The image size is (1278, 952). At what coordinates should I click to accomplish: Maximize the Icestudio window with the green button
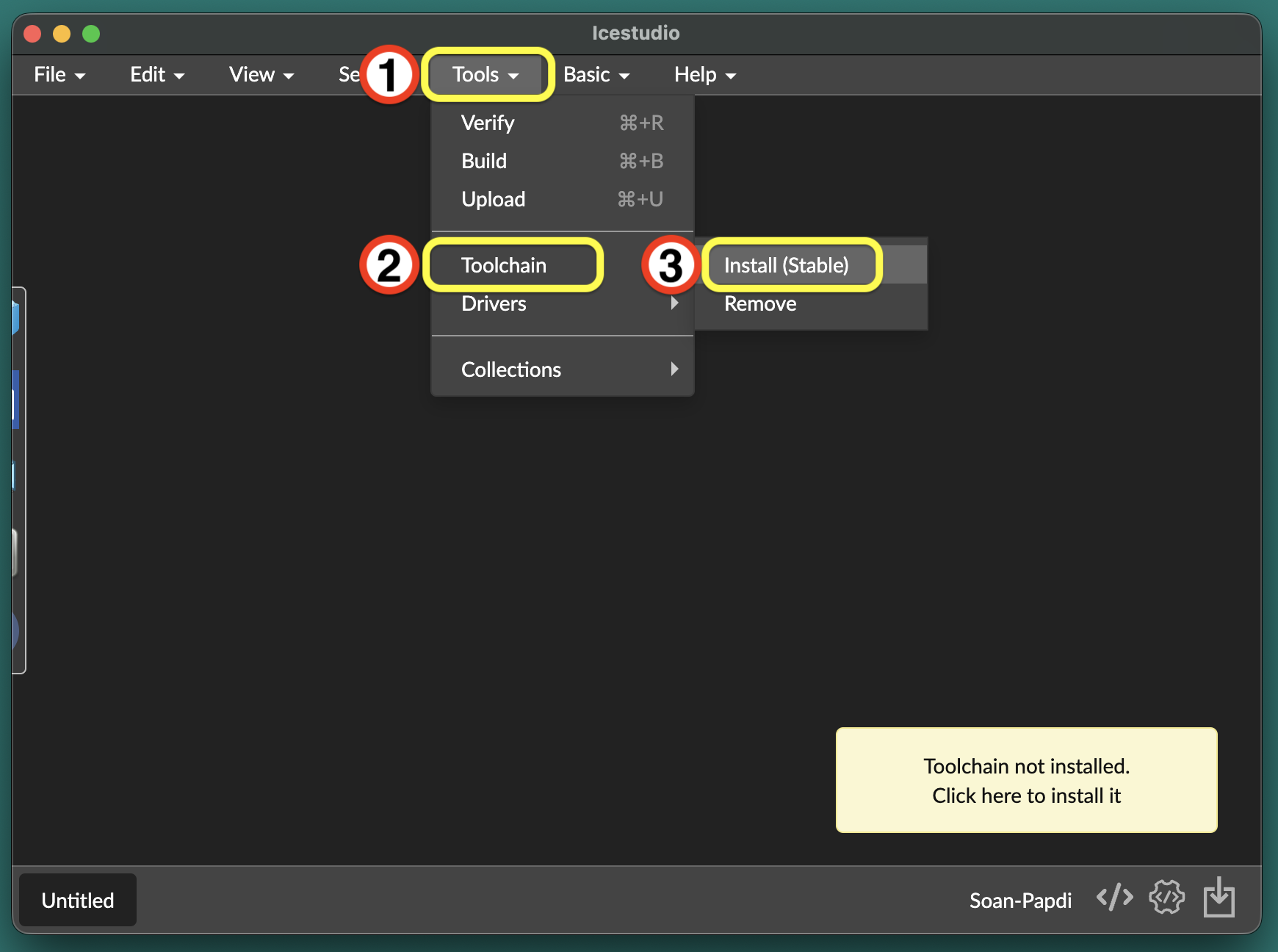click(91, 34)
